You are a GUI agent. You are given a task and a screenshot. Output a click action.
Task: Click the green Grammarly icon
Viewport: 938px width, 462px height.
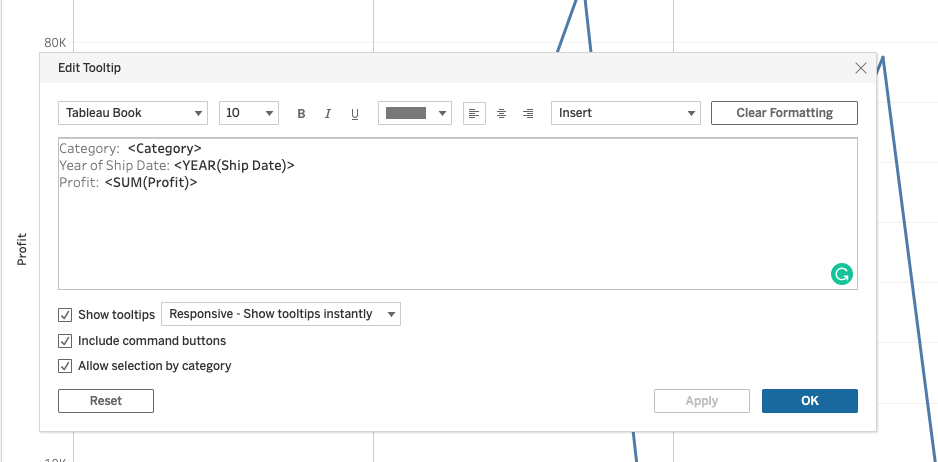[x=842, y=274]
